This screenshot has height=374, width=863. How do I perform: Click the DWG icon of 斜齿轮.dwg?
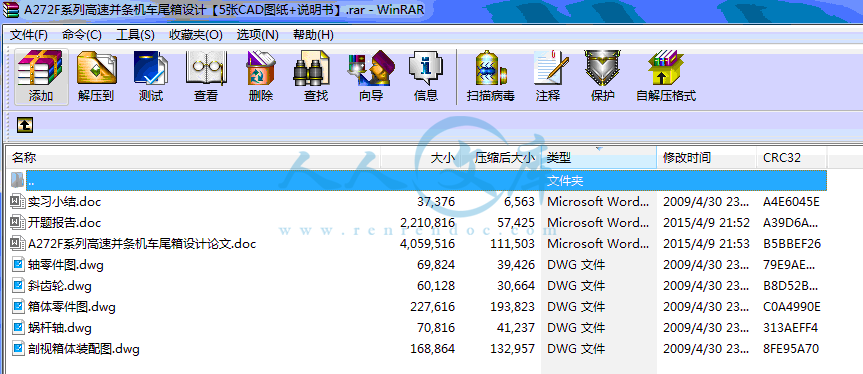pyautogui.click(x=18, y=285)
